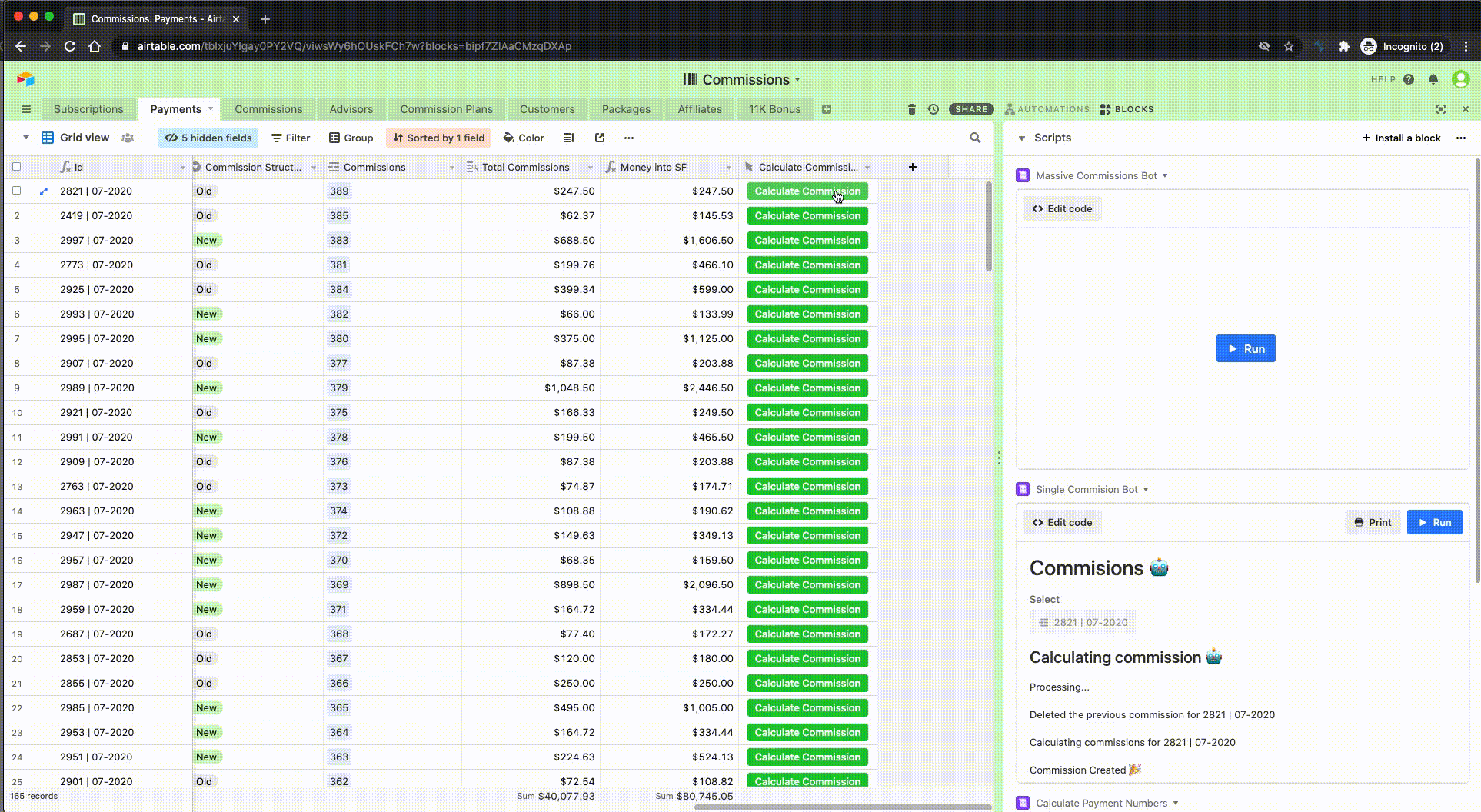The height and width of the screenshot is (812, 1481).
Task: Open the base revision history icon
Action: [x=933, y=109]
